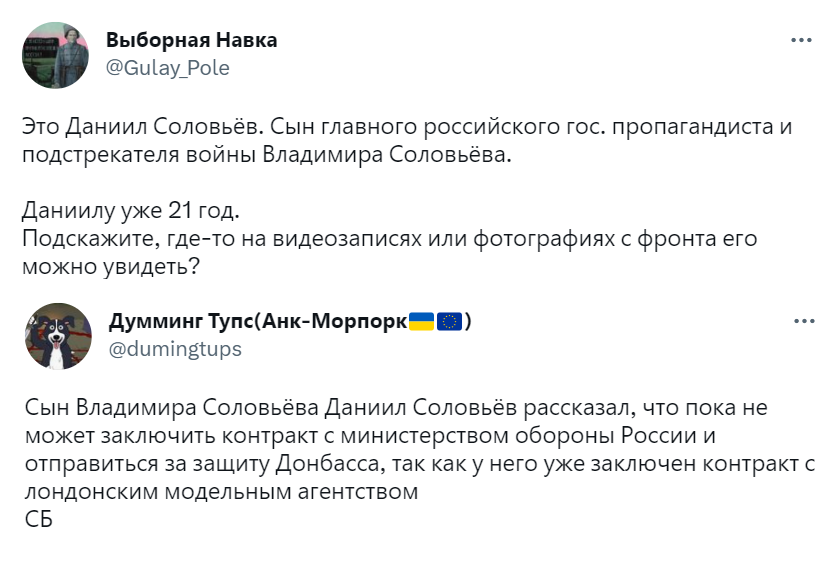Viewport: 831px width, 562px height.
Task: Open more options for Думминг Тупс's tweet
Action: pos(801,322)
